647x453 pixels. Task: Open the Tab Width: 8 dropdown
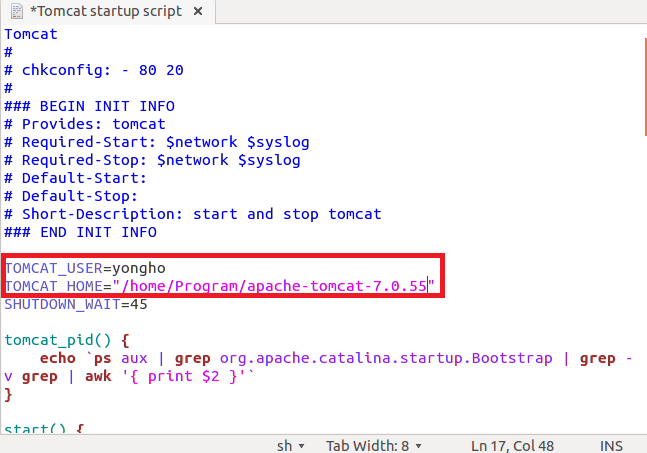click(x=373, y=446)
